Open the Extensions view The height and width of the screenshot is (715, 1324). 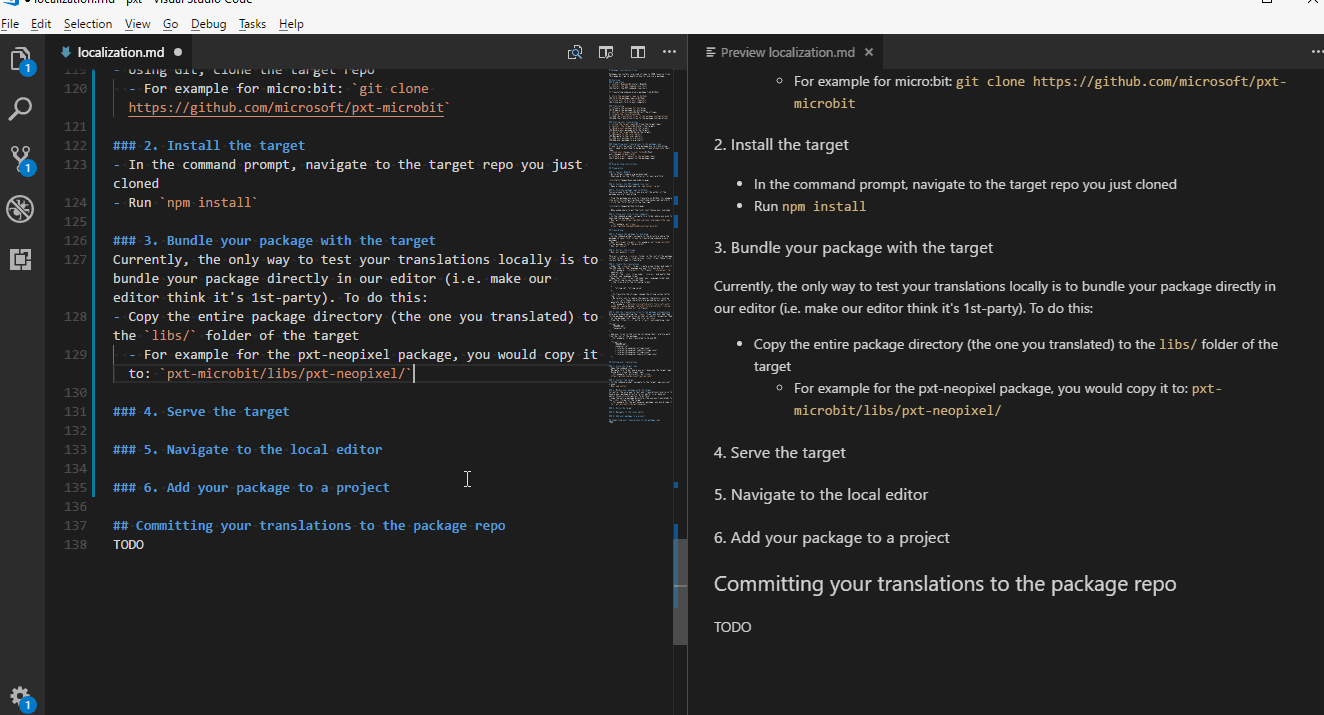[x=21, y=259]
